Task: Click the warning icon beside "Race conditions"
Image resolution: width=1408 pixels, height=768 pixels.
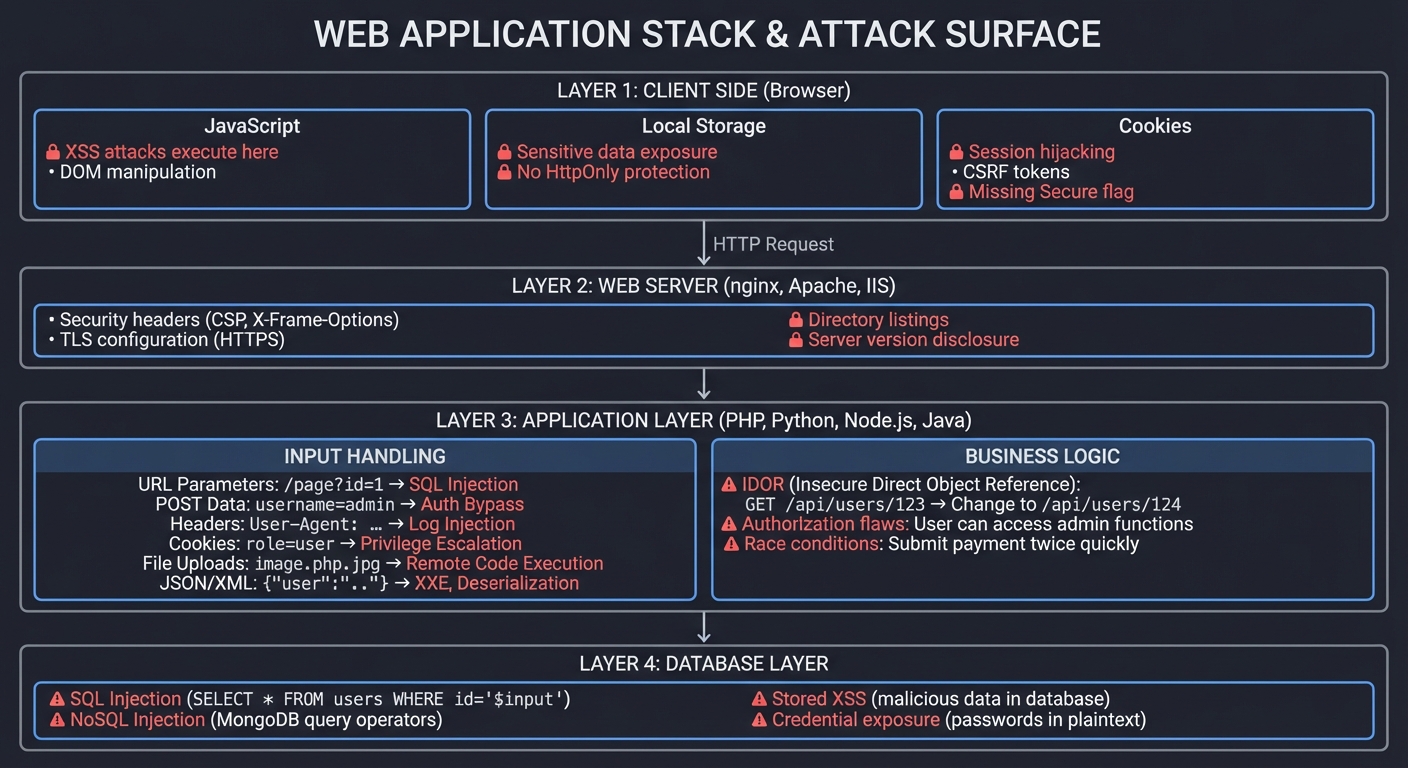Action: pyautogui.click(x=729, y=544)
